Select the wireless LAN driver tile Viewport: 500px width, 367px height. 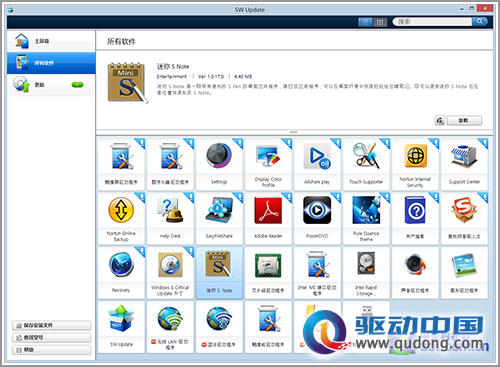(x=170, y=327)
